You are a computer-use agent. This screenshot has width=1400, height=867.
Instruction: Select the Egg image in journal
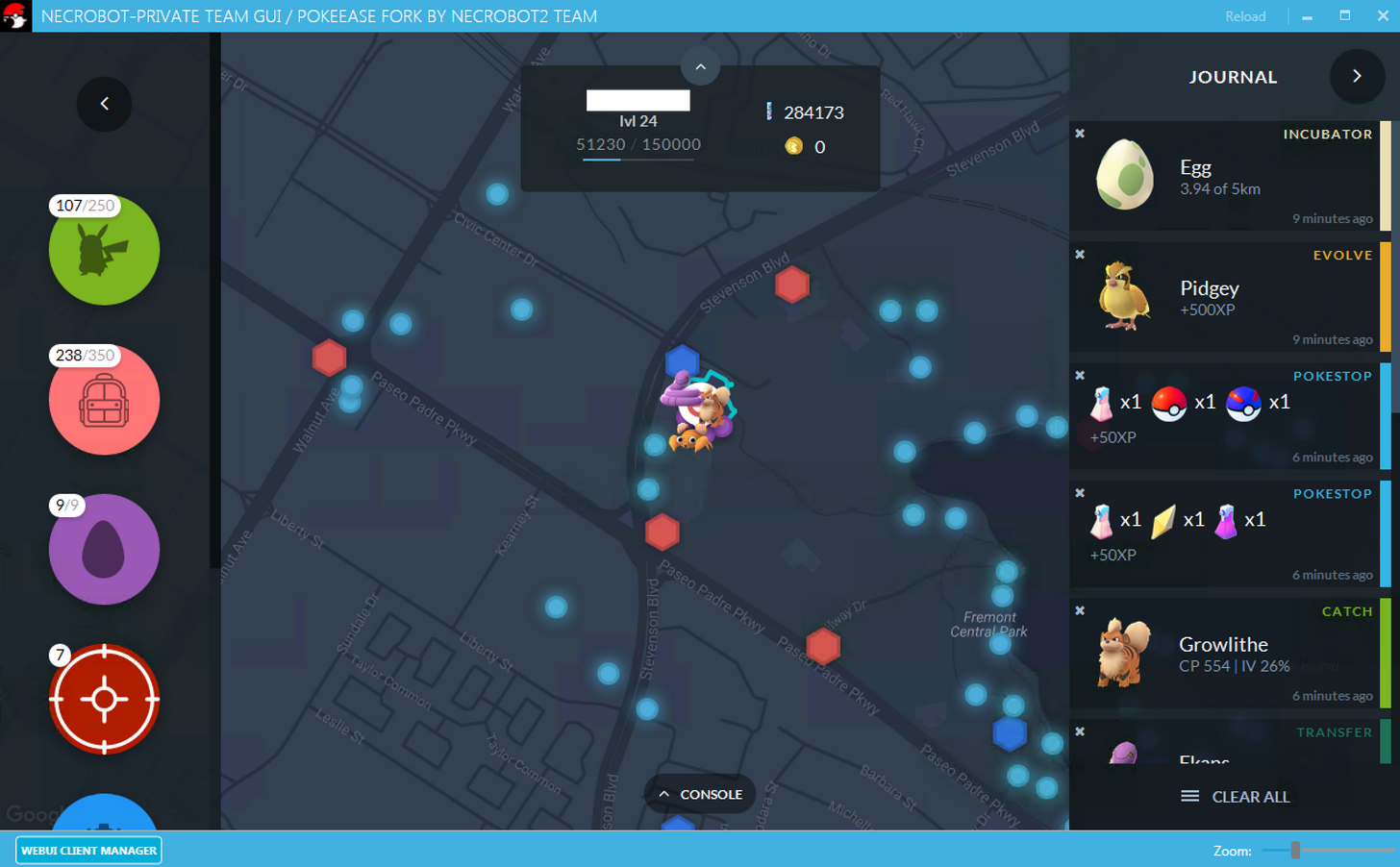point(1124,175)
